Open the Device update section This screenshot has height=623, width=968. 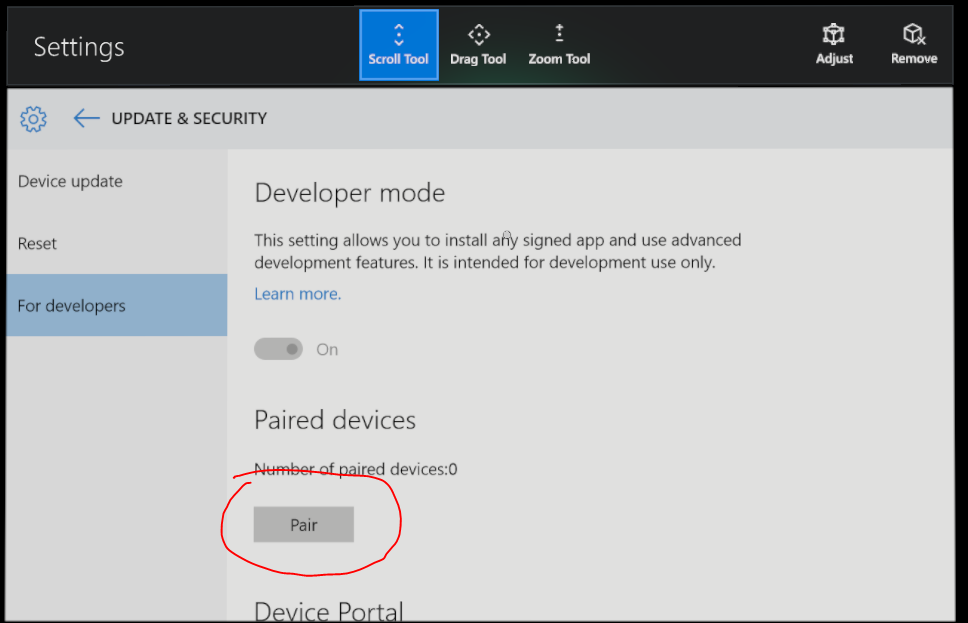pos(70,181)
